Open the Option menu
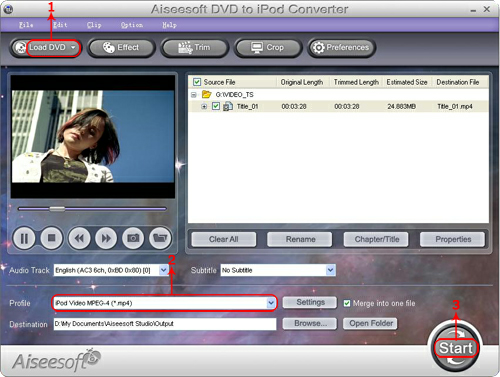 [132, 25]
